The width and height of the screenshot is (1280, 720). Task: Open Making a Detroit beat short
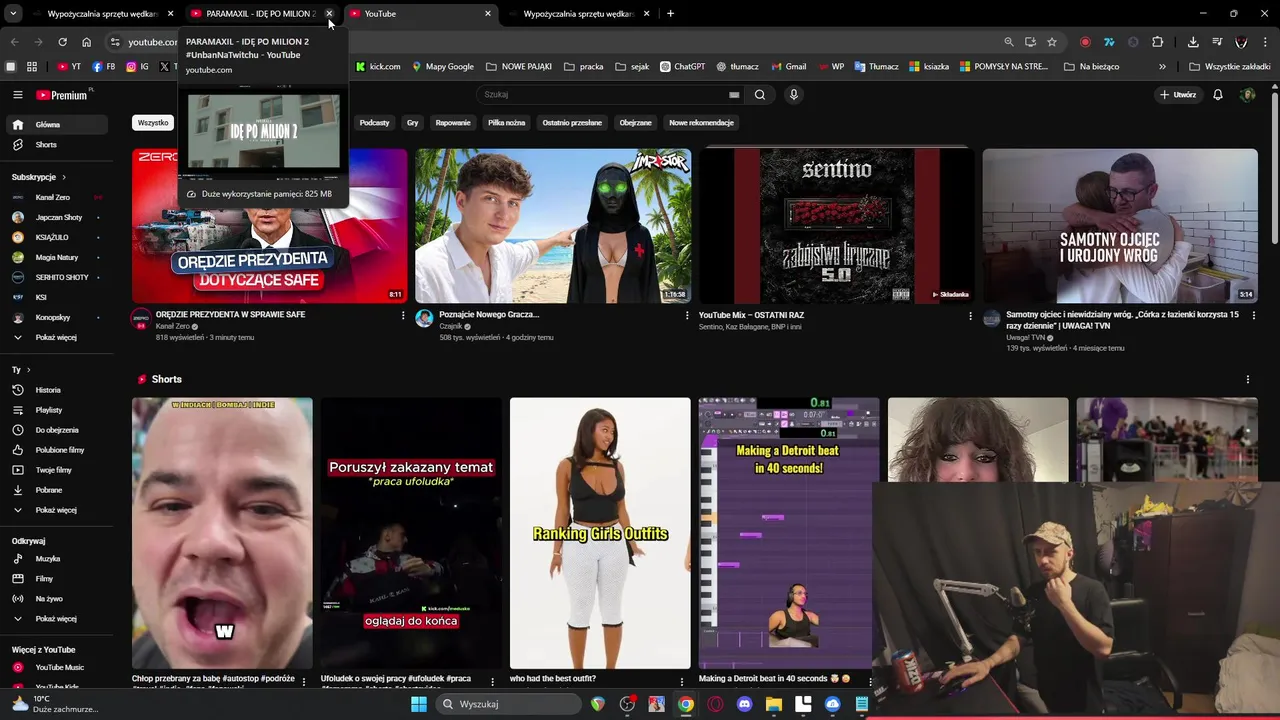click(789, 533)
